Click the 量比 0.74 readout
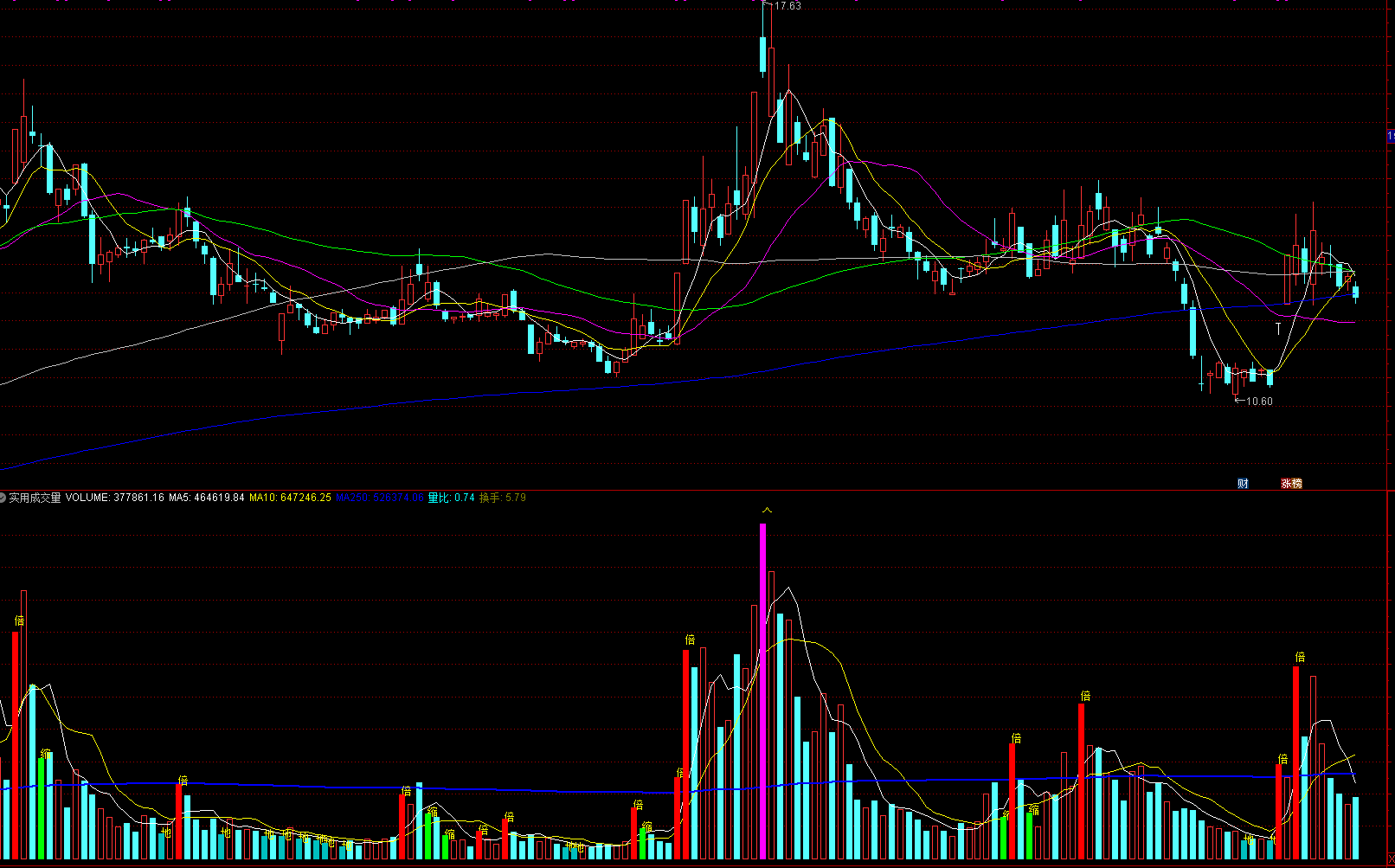The height and width of the screenshot is (868, 1395). coord(452,498)
